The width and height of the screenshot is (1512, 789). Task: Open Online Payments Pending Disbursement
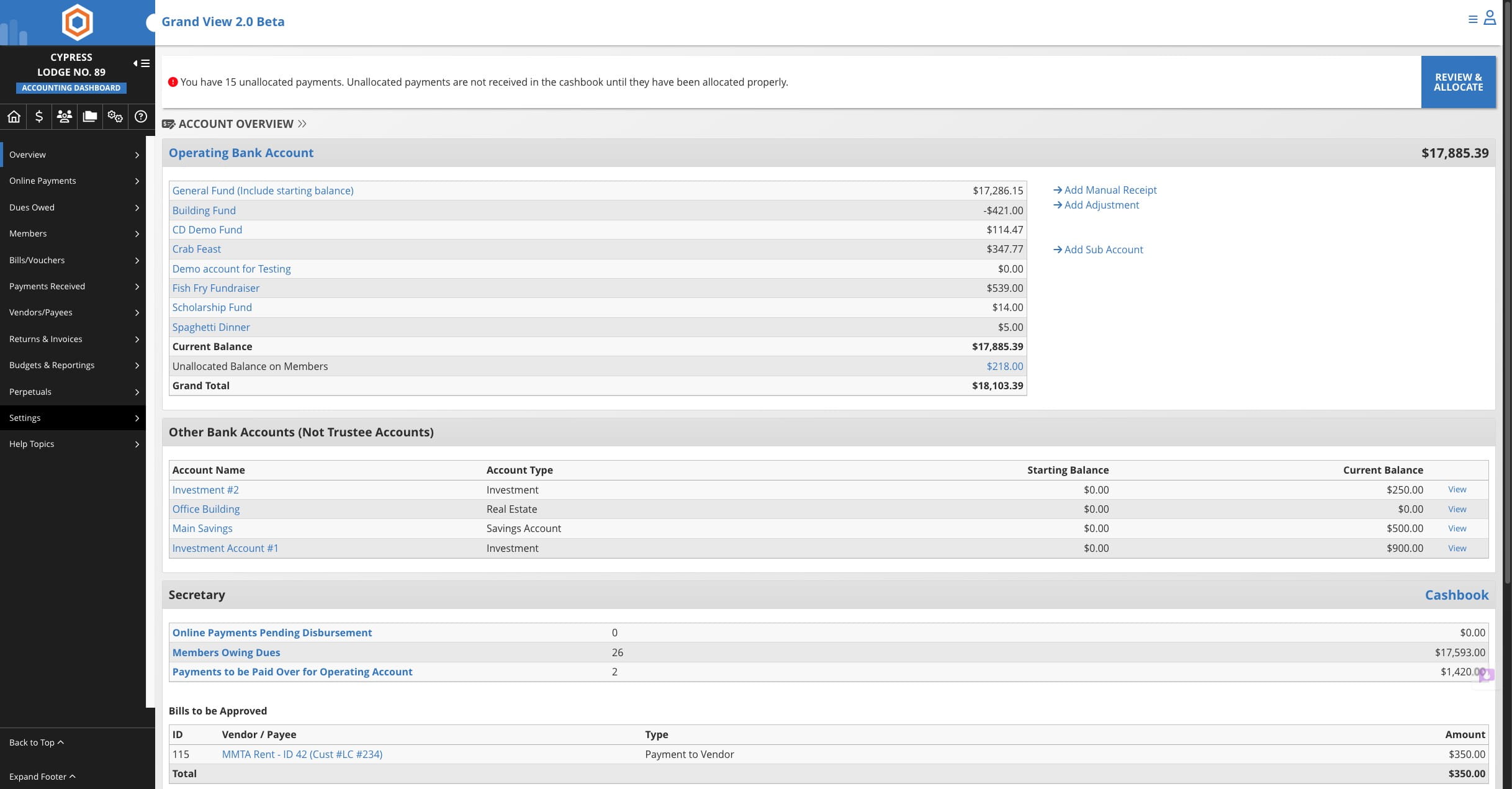(x=272, y=633)
